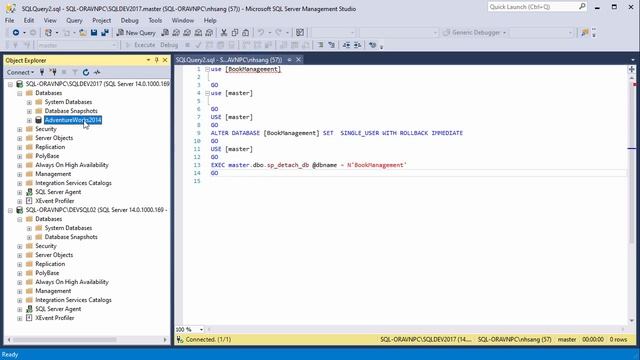Click the Analysis Services DAX Query icon

click(209, 33)
